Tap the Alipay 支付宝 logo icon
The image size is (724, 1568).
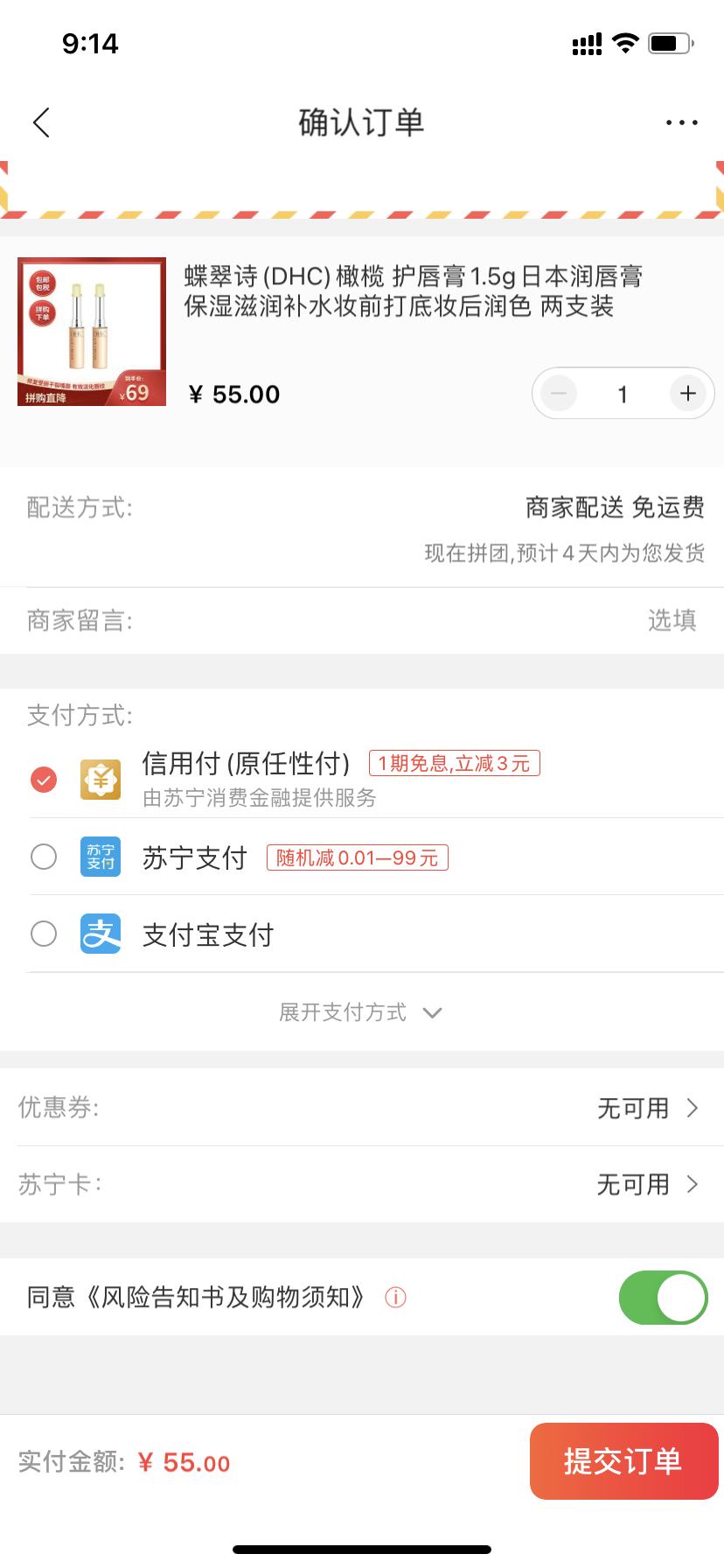pyautogui.click(x=101, y=934)
